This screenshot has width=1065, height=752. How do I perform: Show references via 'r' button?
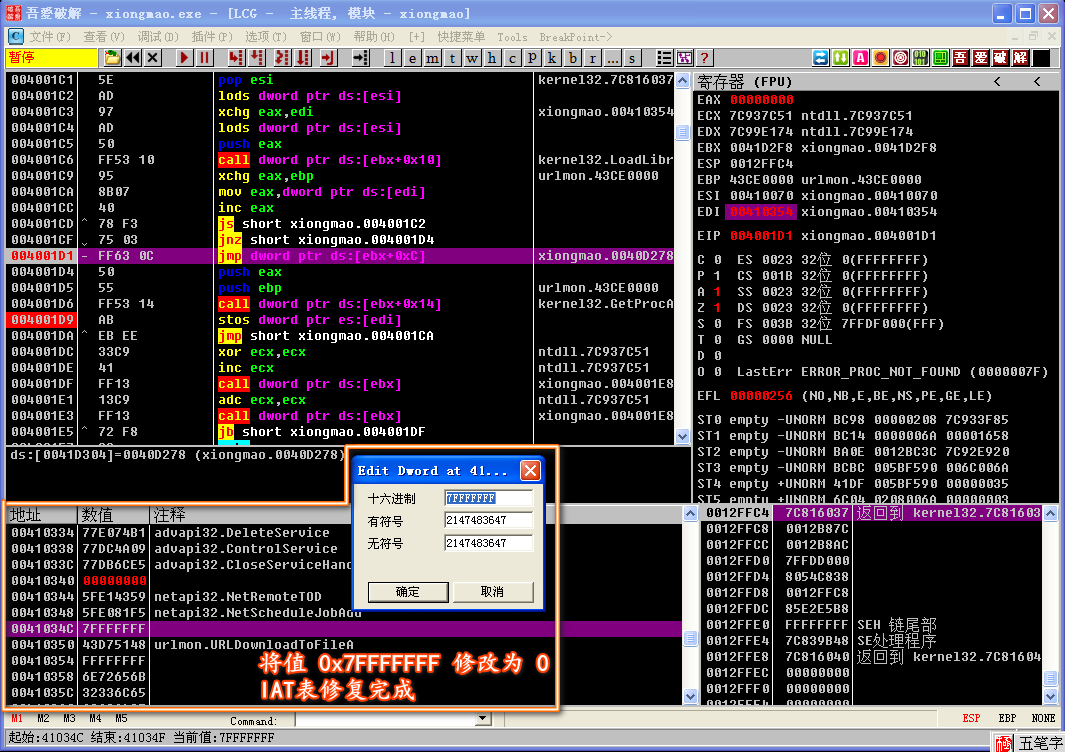coord(592,58)
